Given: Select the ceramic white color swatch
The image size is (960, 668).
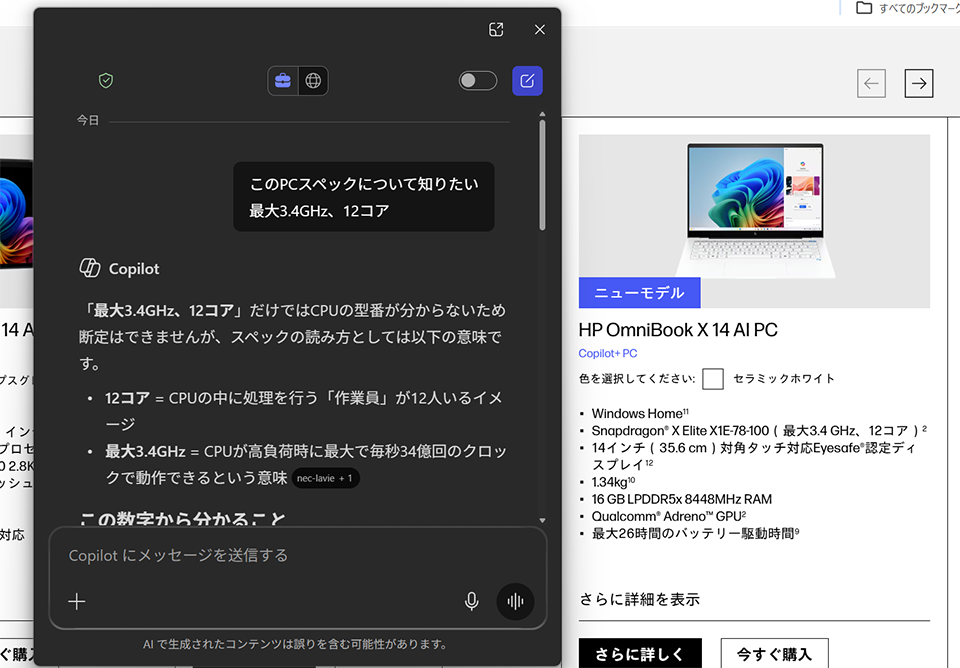Looking at the screenshot, I should [x=713, y=379].
